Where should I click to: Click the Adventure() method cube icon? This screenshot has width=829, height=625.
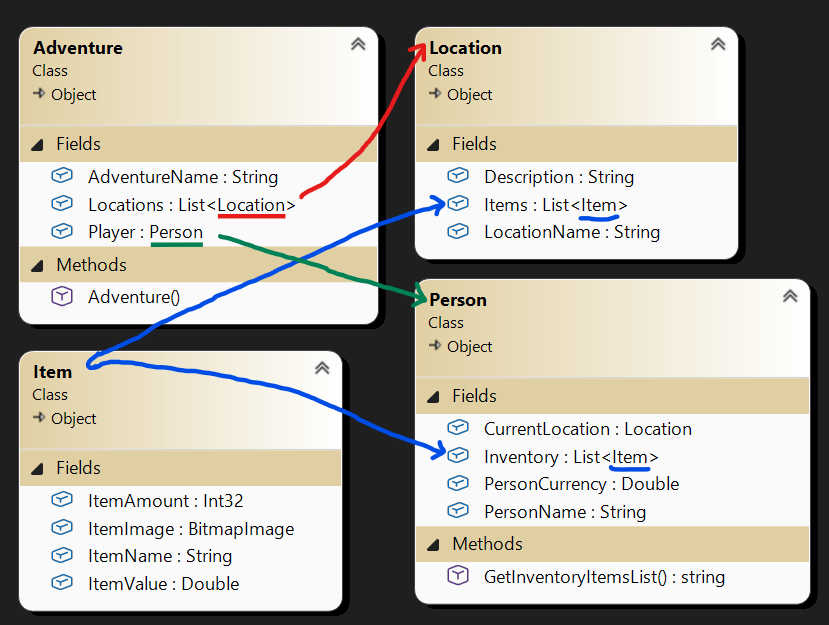click(62, 296)
